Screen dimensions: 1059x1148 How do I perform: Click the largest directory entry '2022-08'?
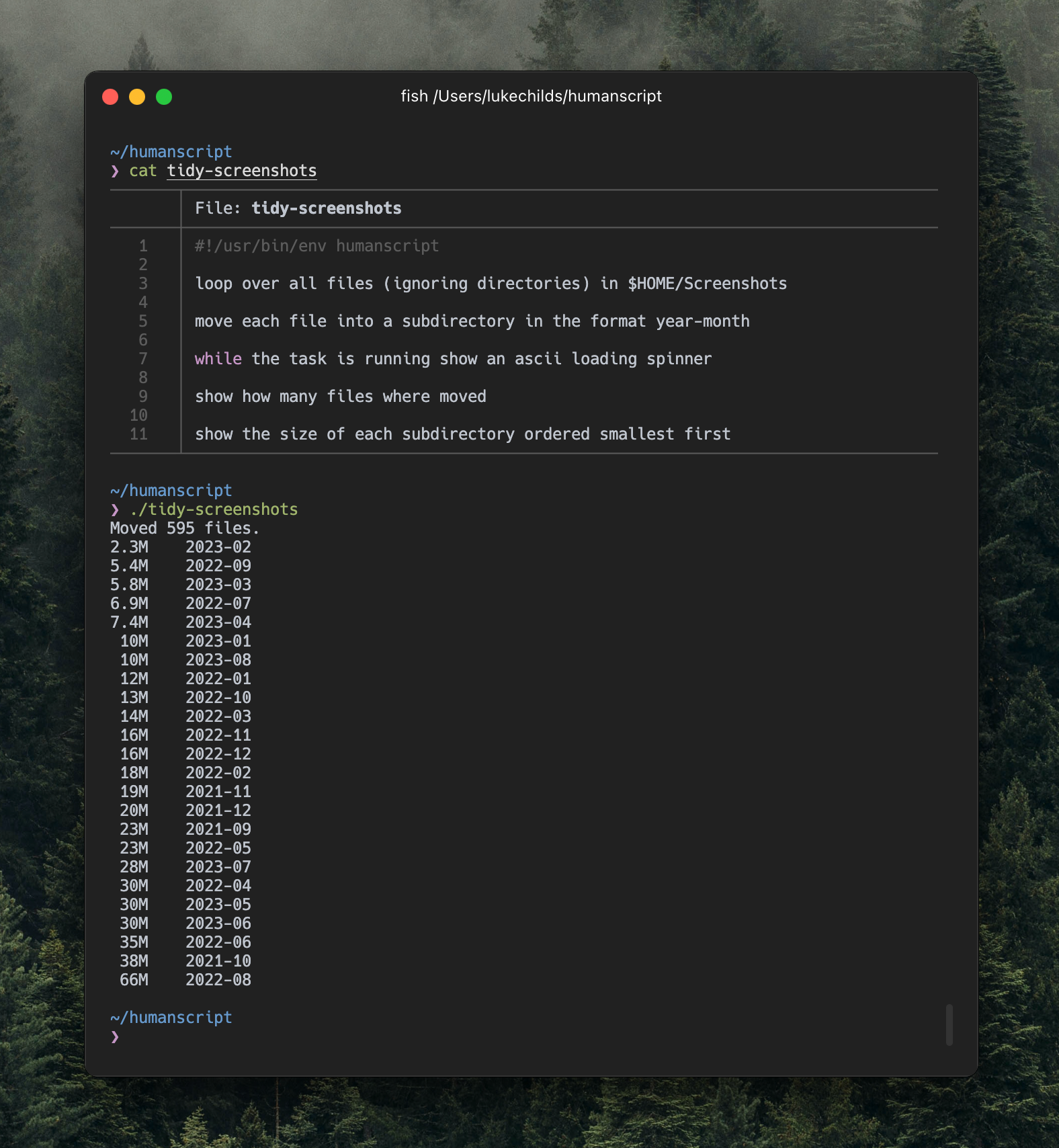coord(218,980)
